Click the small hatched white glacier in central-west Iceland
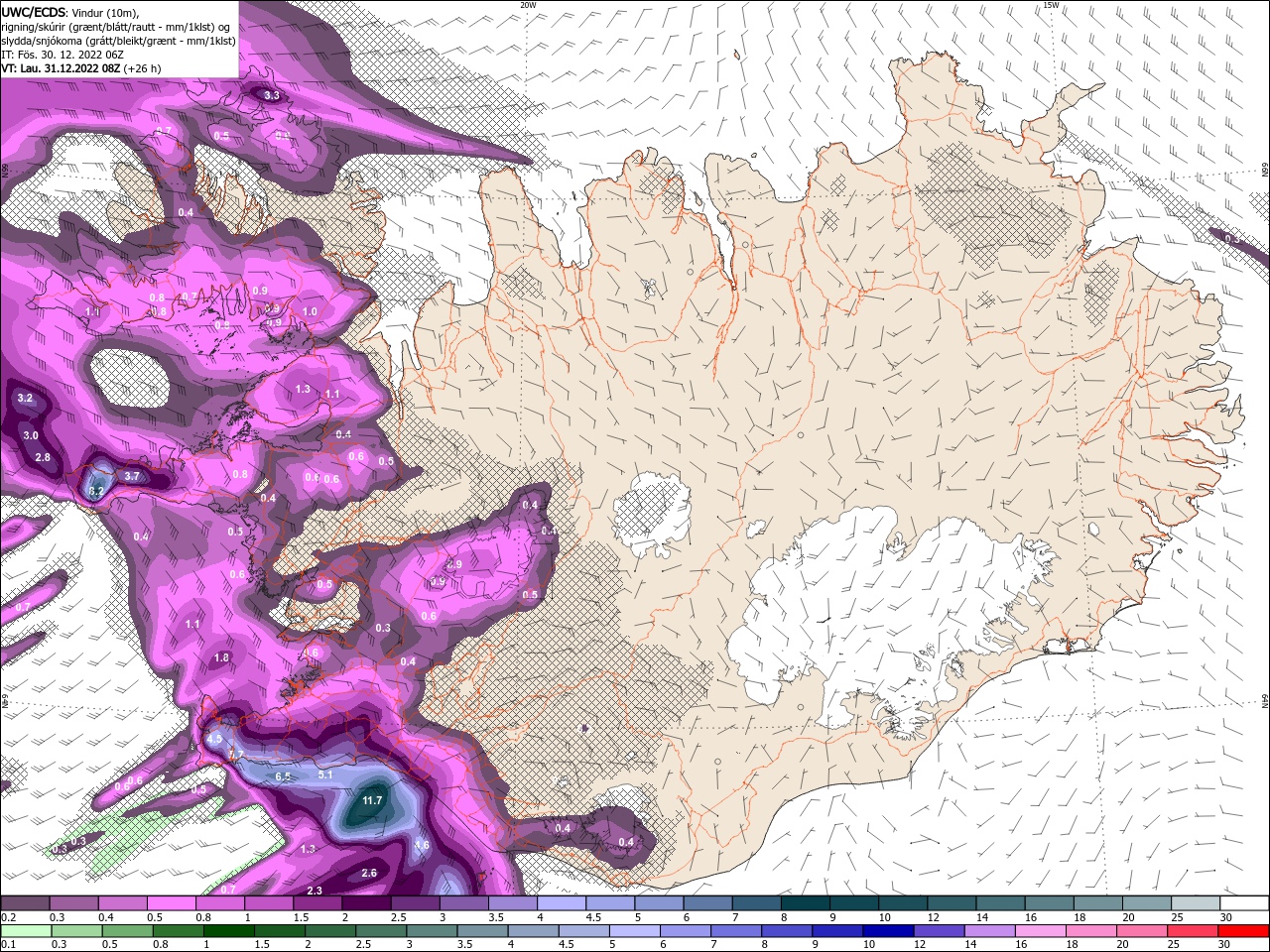The image size is (1270, 952). click(653, 516)
